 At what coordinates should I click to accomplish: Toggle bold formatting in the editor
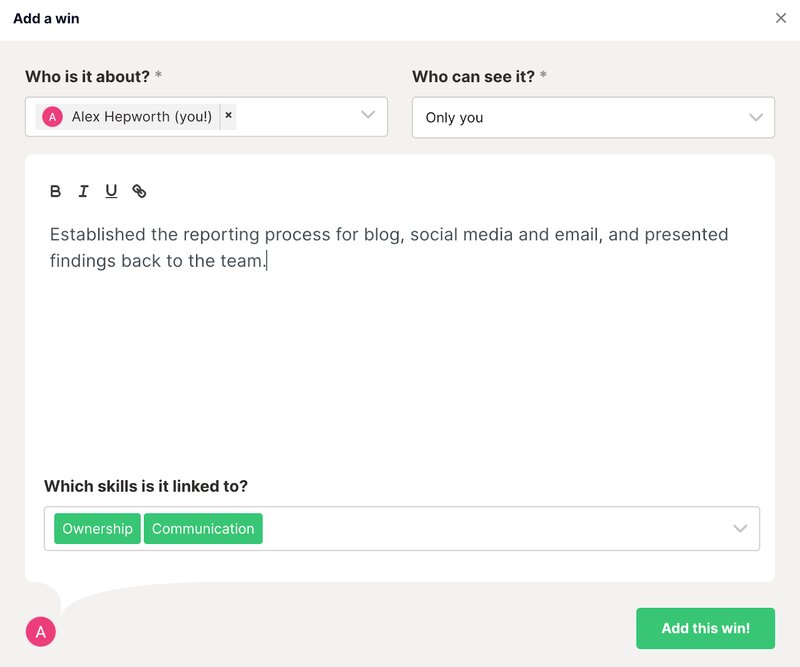[56, 191]
